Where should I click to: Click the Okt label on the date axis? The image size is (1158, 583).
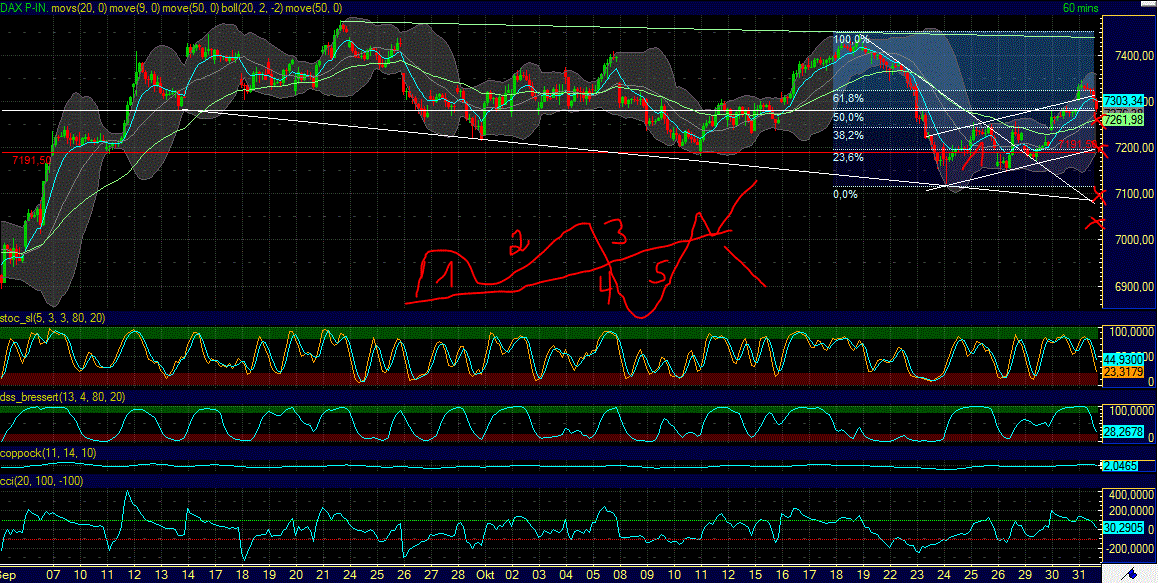point(487,576)
